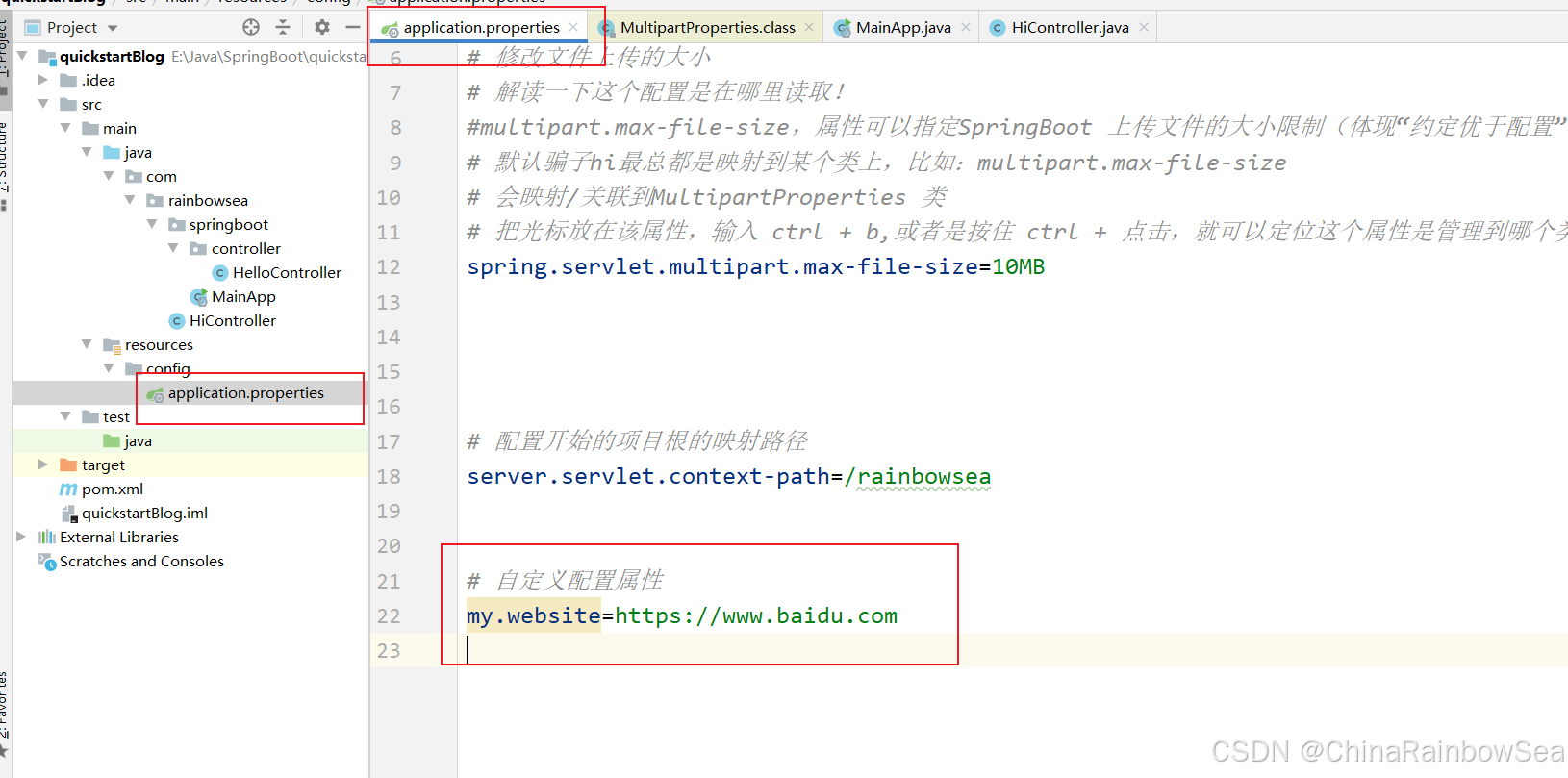Click the comment text on line 21

(566, 581)
